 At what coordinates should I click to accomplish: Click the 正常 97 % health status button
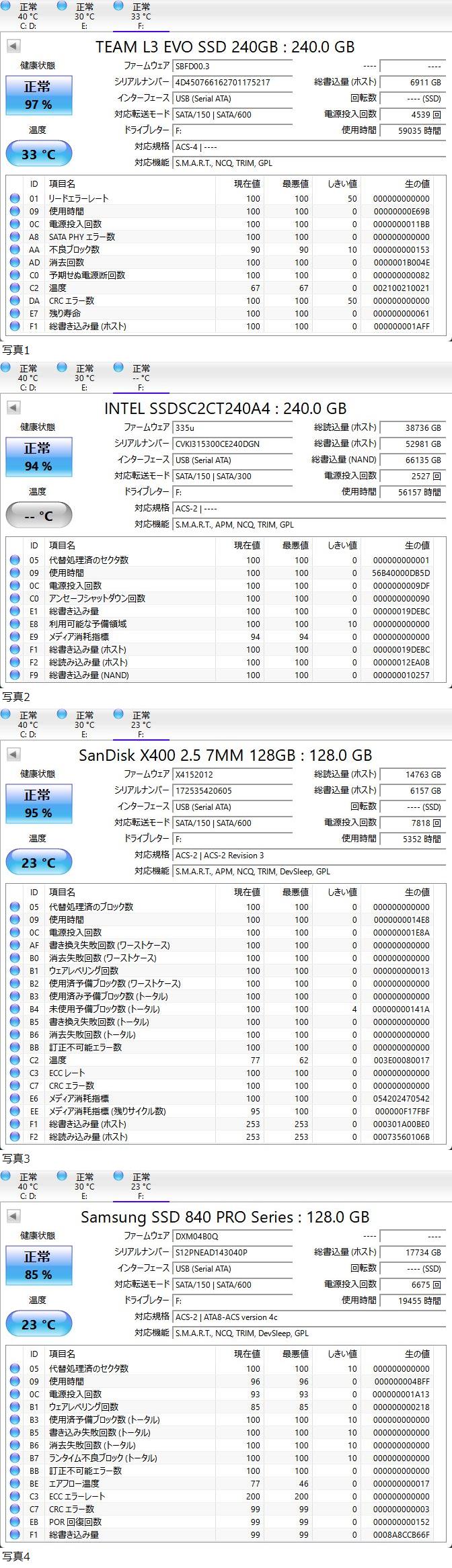point(38,95)
